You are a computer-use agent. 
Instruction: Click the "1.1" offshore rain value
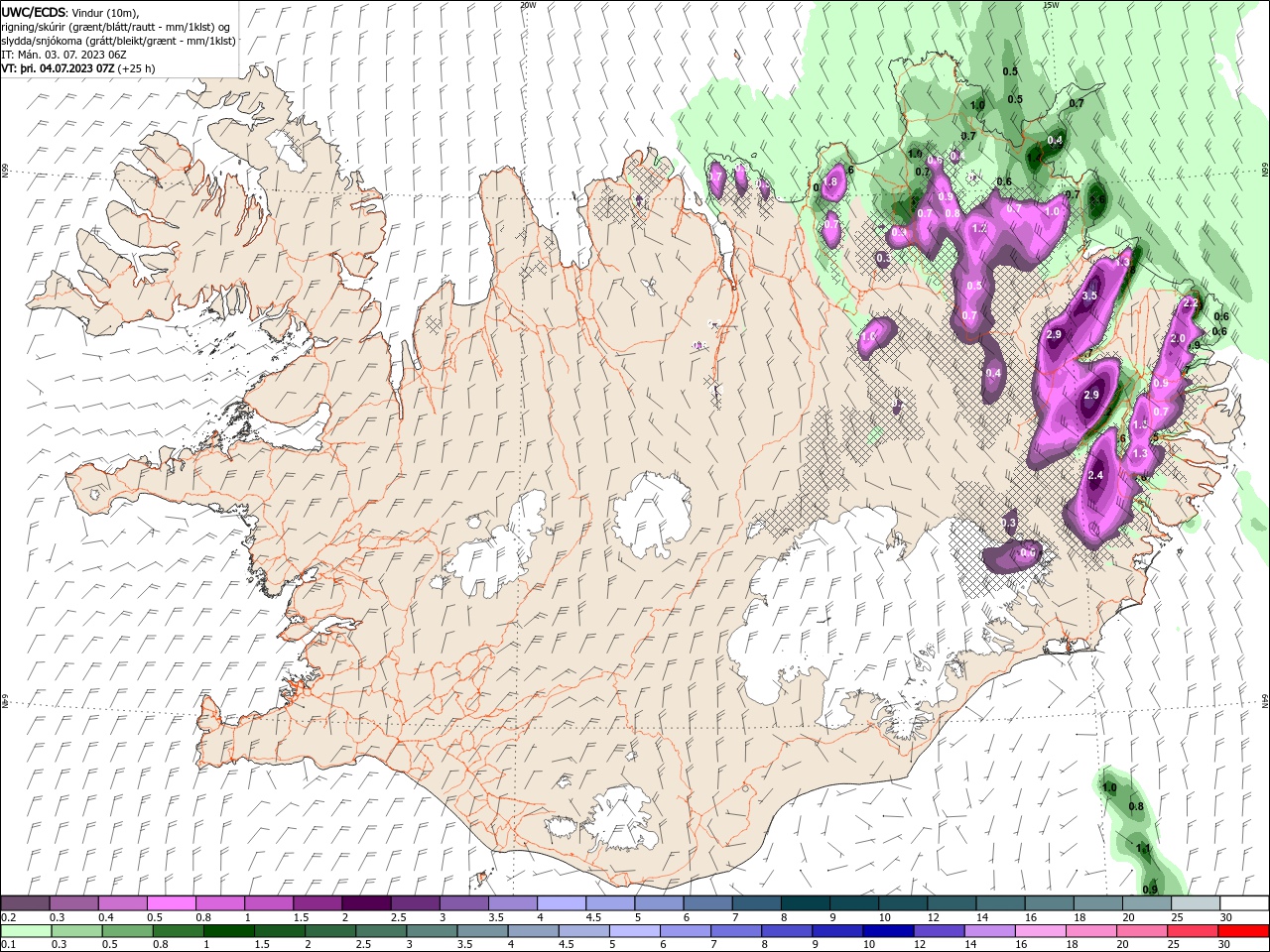pyautogui.click(x=1143, y=849)
